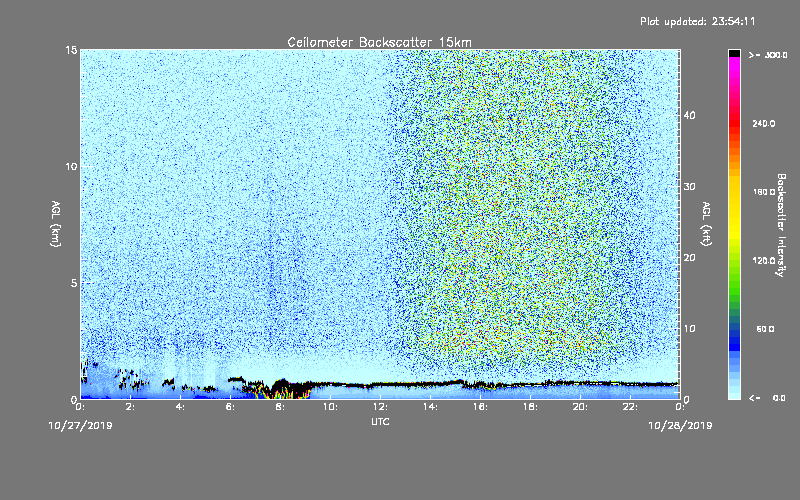Click the '60.0' color bar value
The image size is (800, 500).
tap(765, 329)
